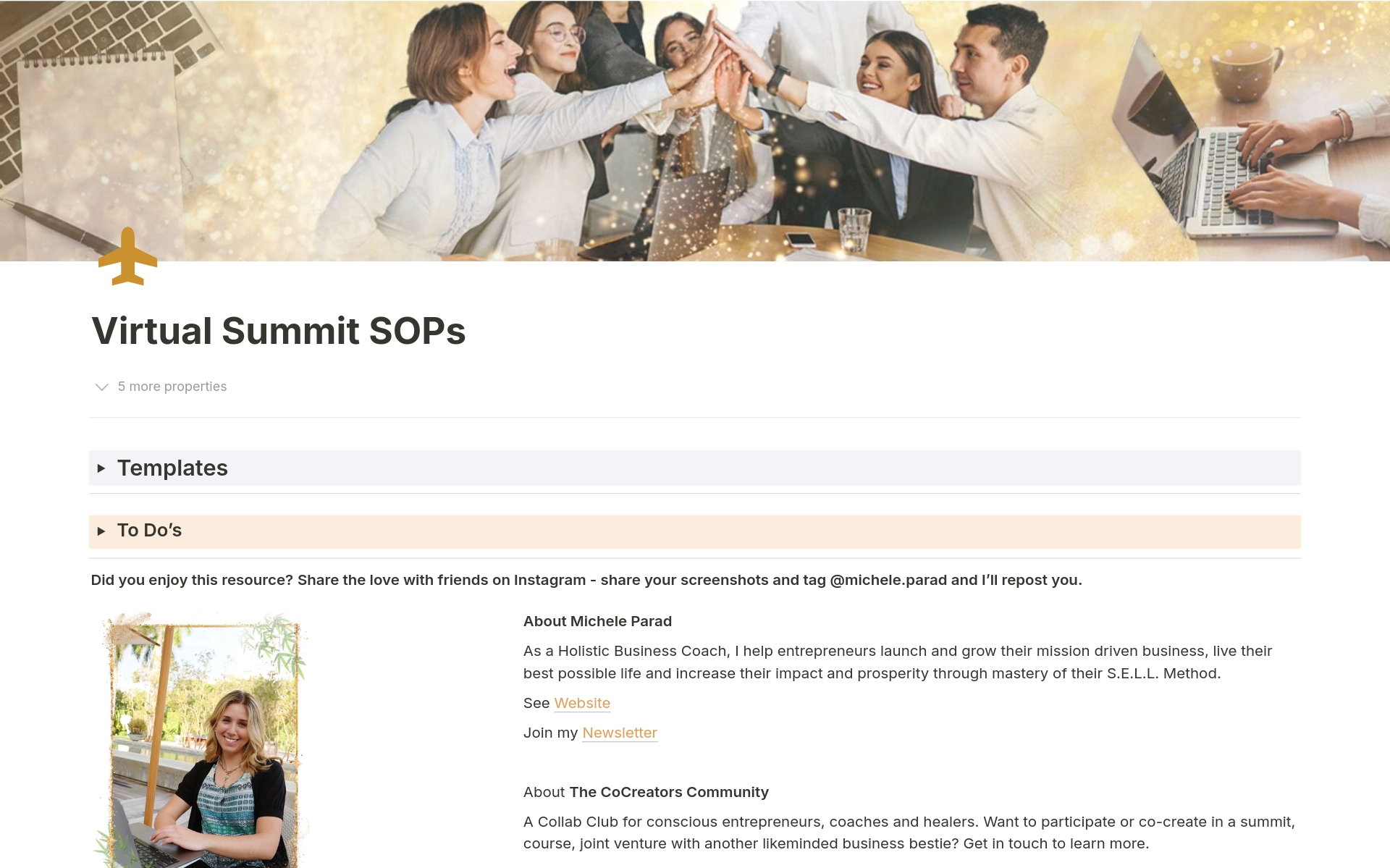Screen dimensions: 1390x868
Task: Click the bold 'The CoCreators Community' text
Action: [x=669, y=792]
